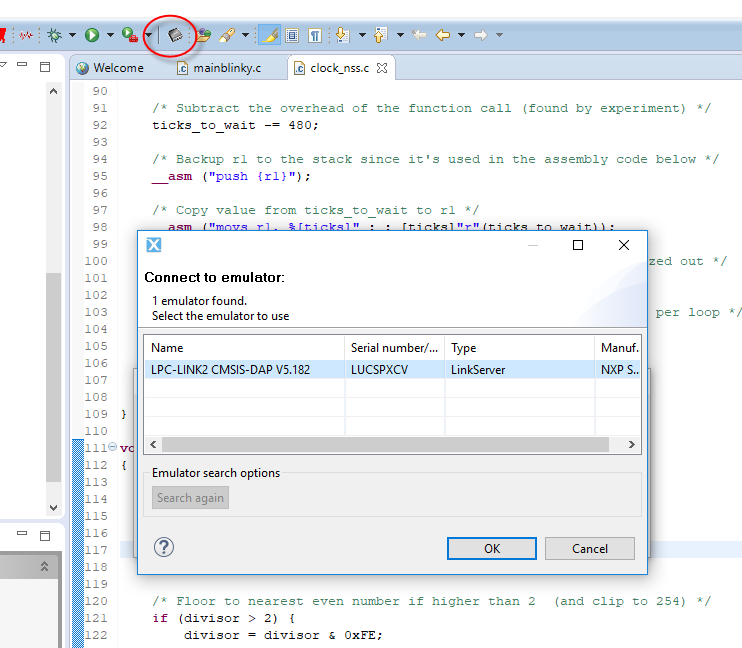
Task: Click OK to connect to emulator
Action: pyautogui.click(x=492, y=549)
